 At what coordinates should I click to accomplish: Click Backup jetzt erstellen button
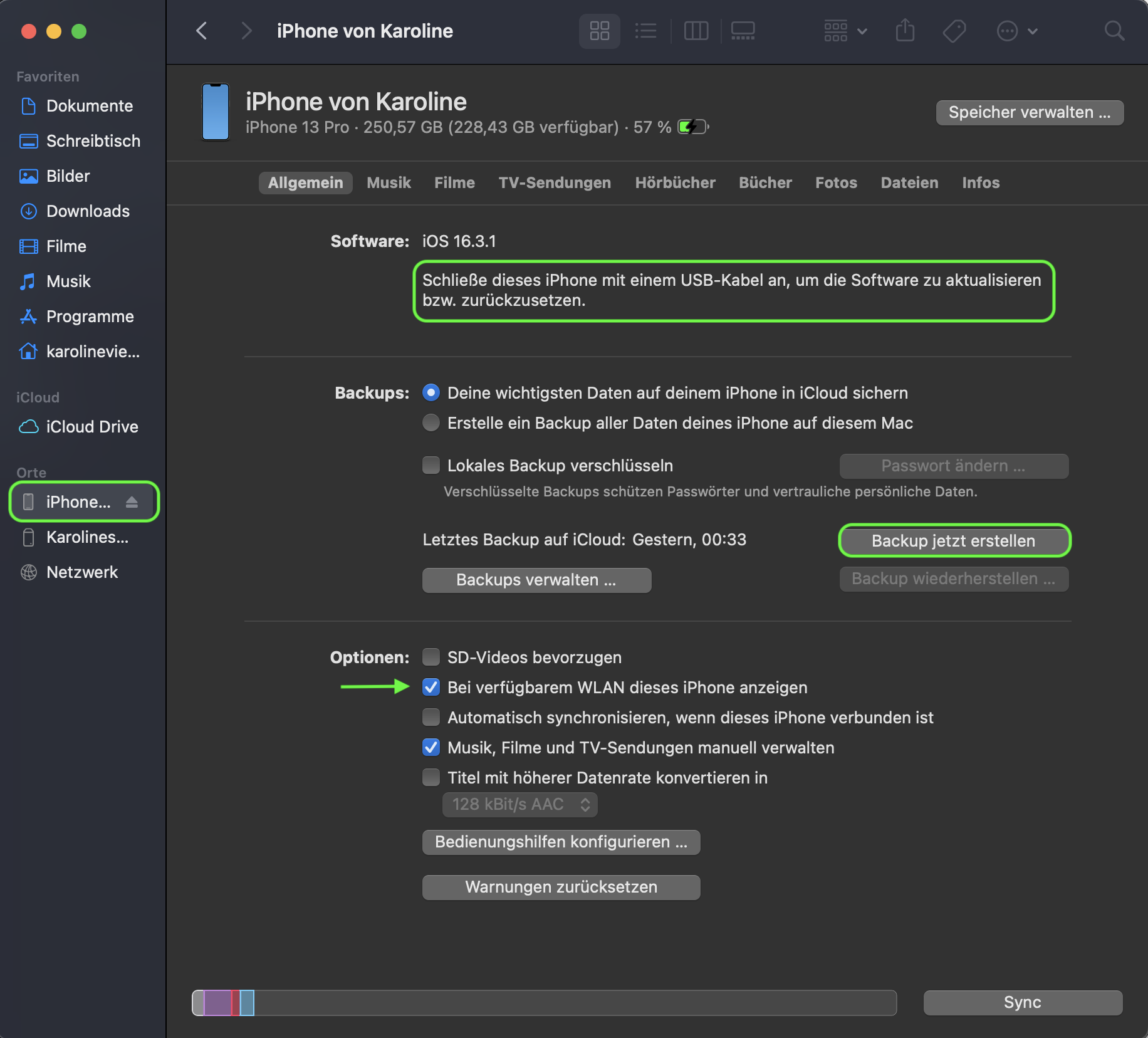pyautogui.click(x=953, y=541)
